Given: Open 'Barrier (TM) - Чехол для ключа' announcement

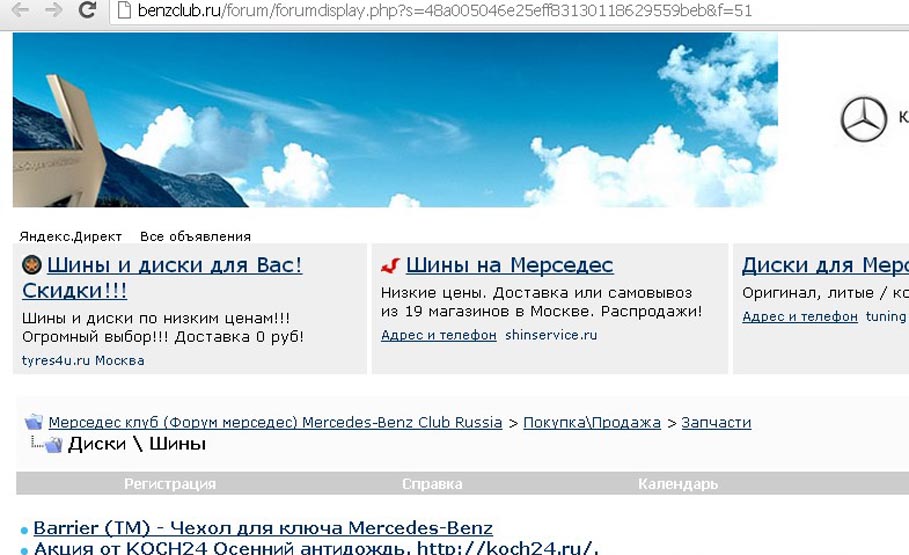Looking at the screenshot, I should tap(263, 528).
